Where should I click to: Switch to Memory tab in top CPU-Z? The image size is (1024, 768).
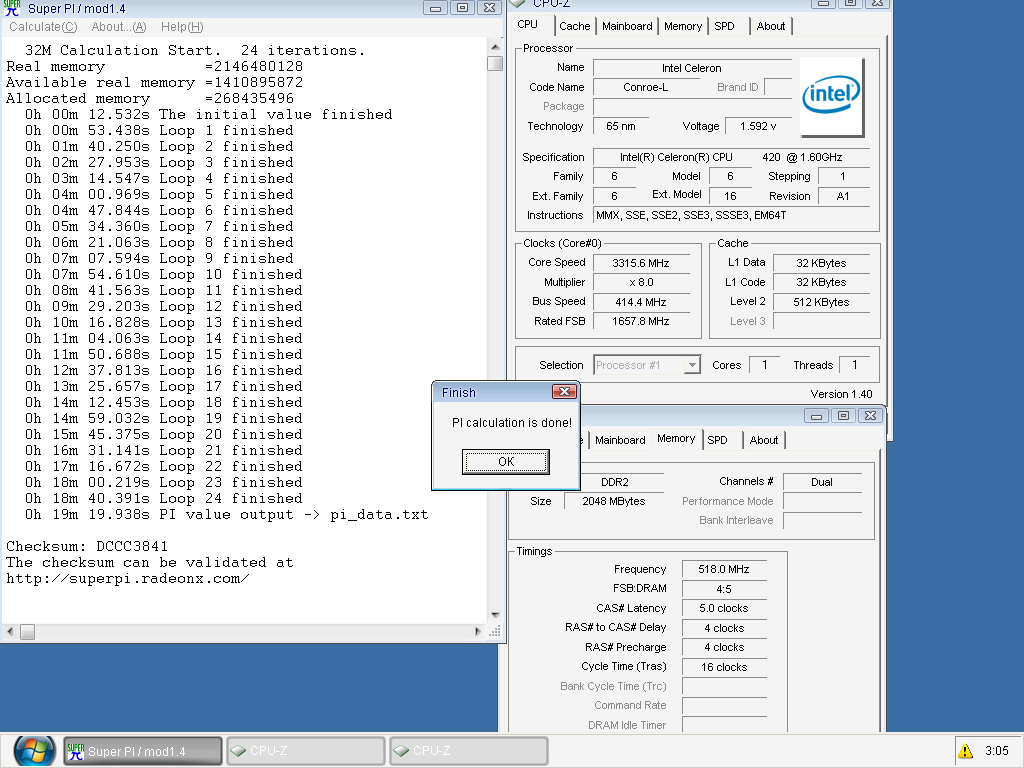(683, 26)
